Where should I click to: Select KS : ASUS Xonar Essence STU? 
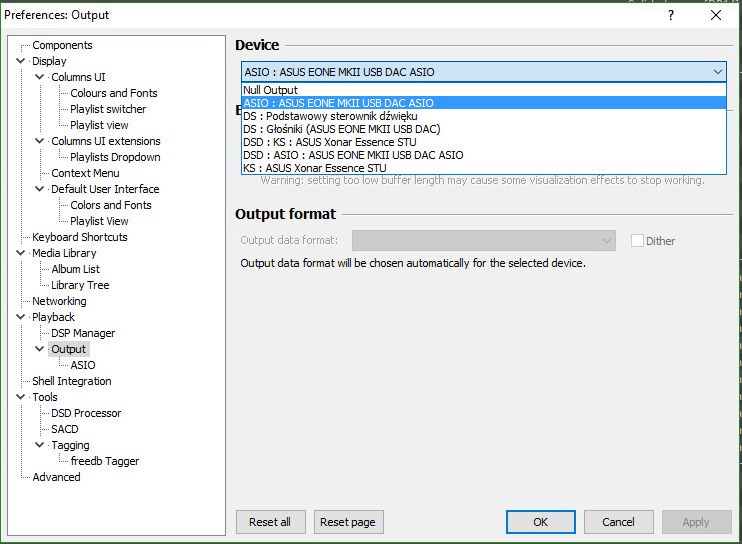[x=484, y=168]
